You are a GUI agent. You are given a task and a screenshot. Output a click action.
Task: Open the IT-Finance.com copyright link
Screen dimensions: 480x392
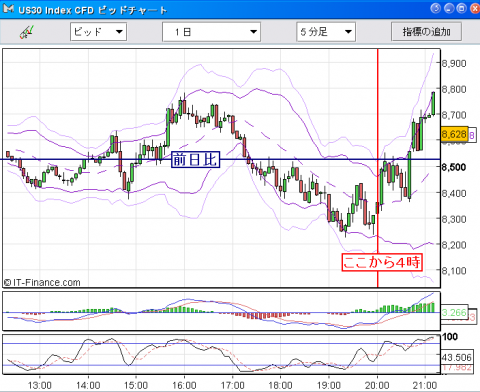42,283
